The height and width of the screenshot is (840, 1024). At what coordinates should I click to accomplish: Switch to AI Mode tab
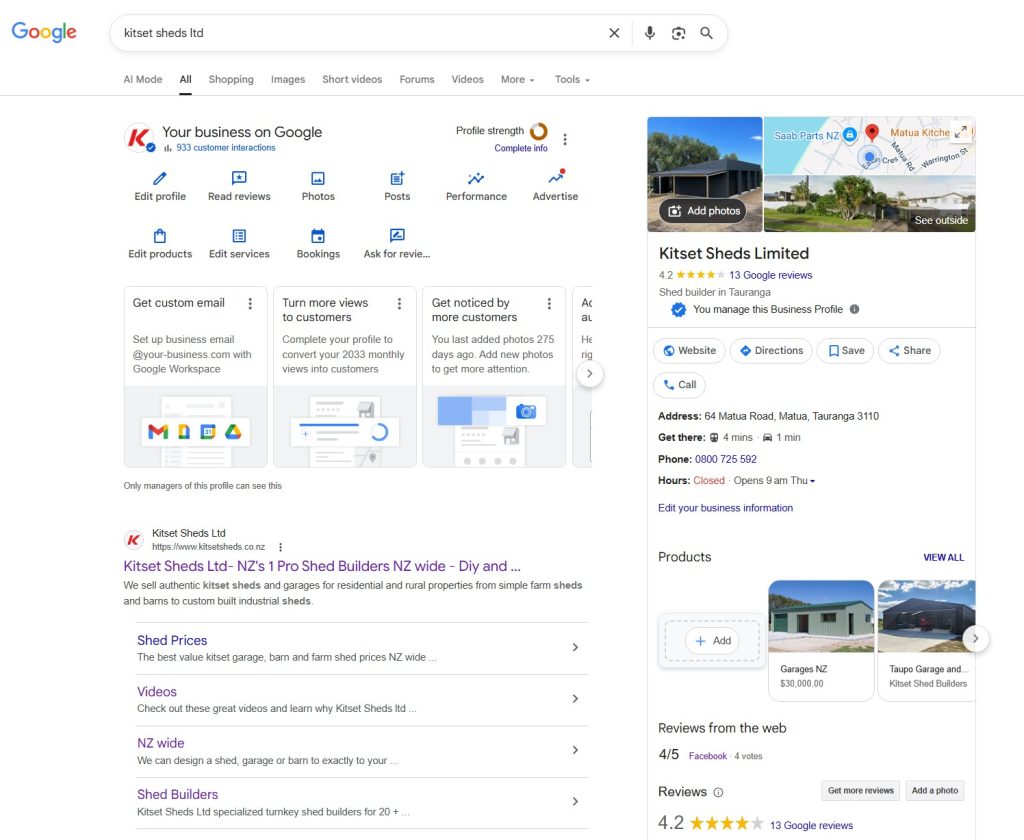click(143, 80)
